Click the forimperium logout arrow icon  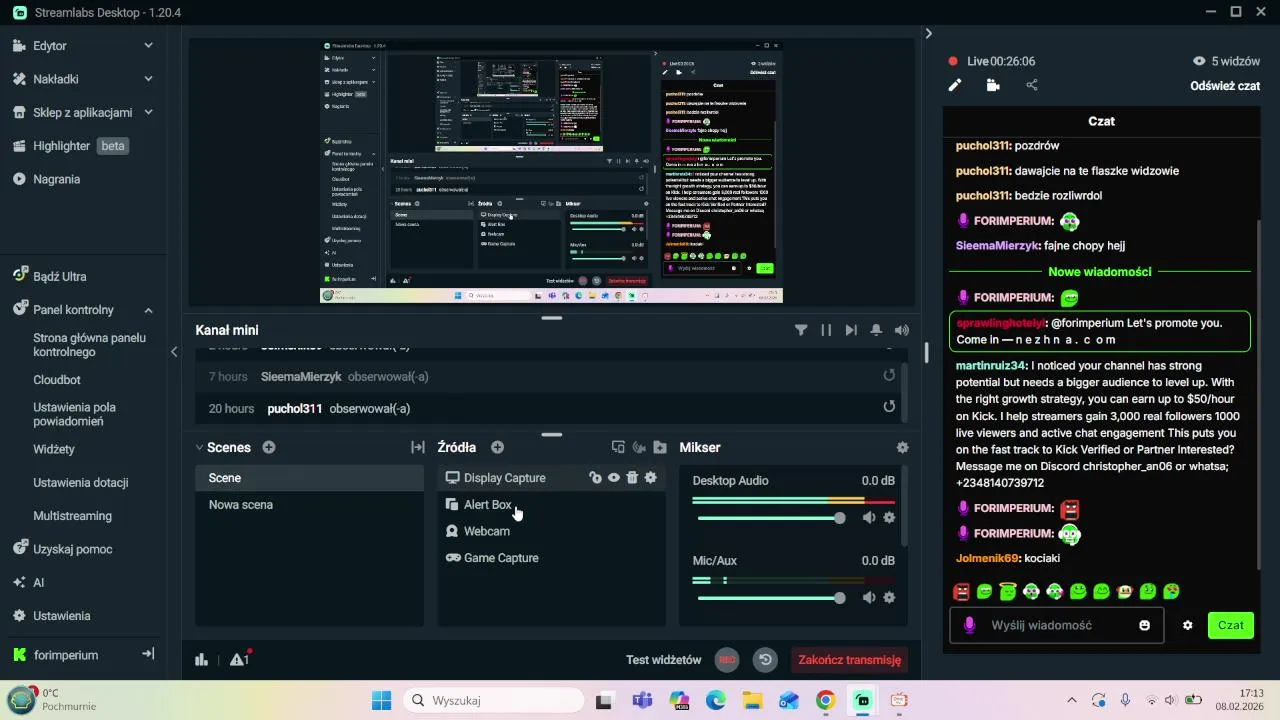pyautogui.click(x=148, y=654)
